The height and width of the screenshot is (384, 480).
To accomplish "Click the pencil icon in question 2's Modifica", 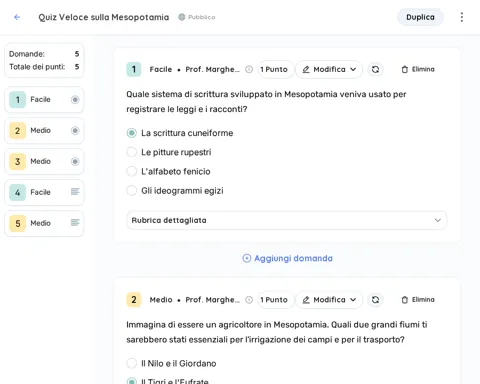I will point(306,300).
